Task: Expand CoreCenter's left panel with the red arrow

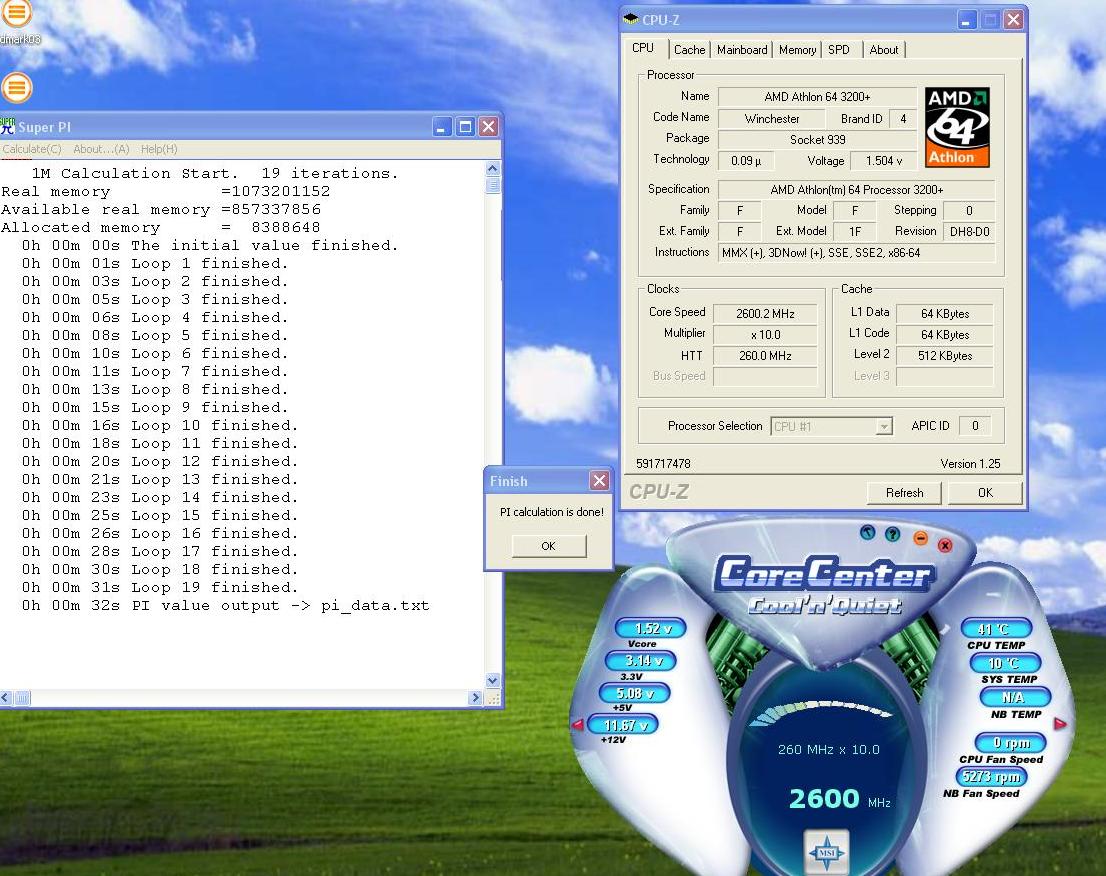Action: pyautogui.click(x=577, y=724)
